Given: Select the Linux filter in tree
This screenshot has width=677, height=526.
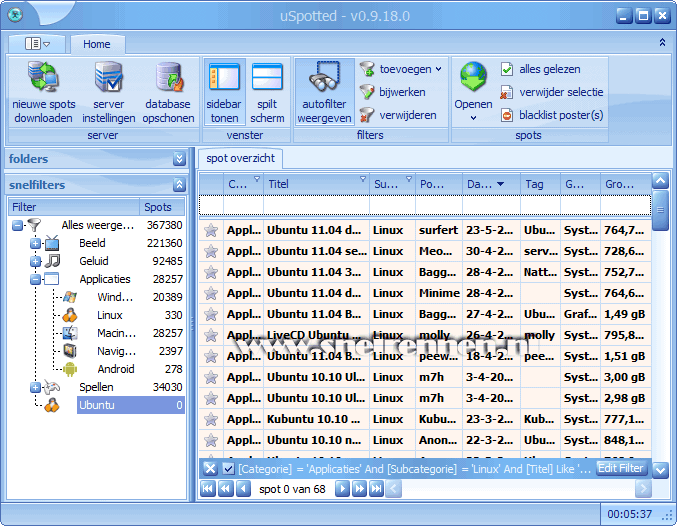Looking at the screenshot, I should (110, 315).
